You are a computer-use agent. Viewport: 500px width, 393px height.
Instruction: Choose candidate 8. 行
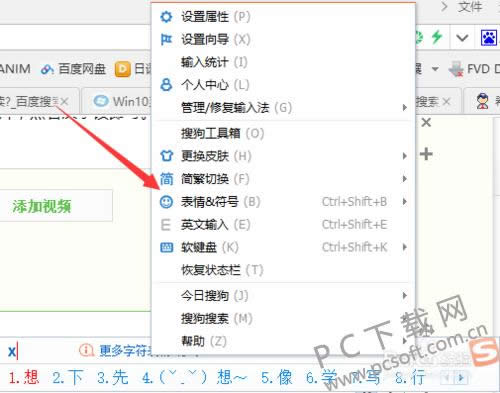pyautogui.click(x=410, y=377)
